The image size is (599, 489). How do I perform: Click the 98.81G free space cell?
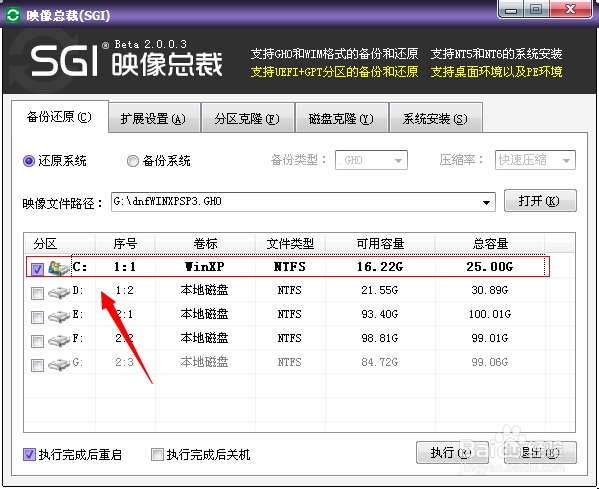point(380,338)
